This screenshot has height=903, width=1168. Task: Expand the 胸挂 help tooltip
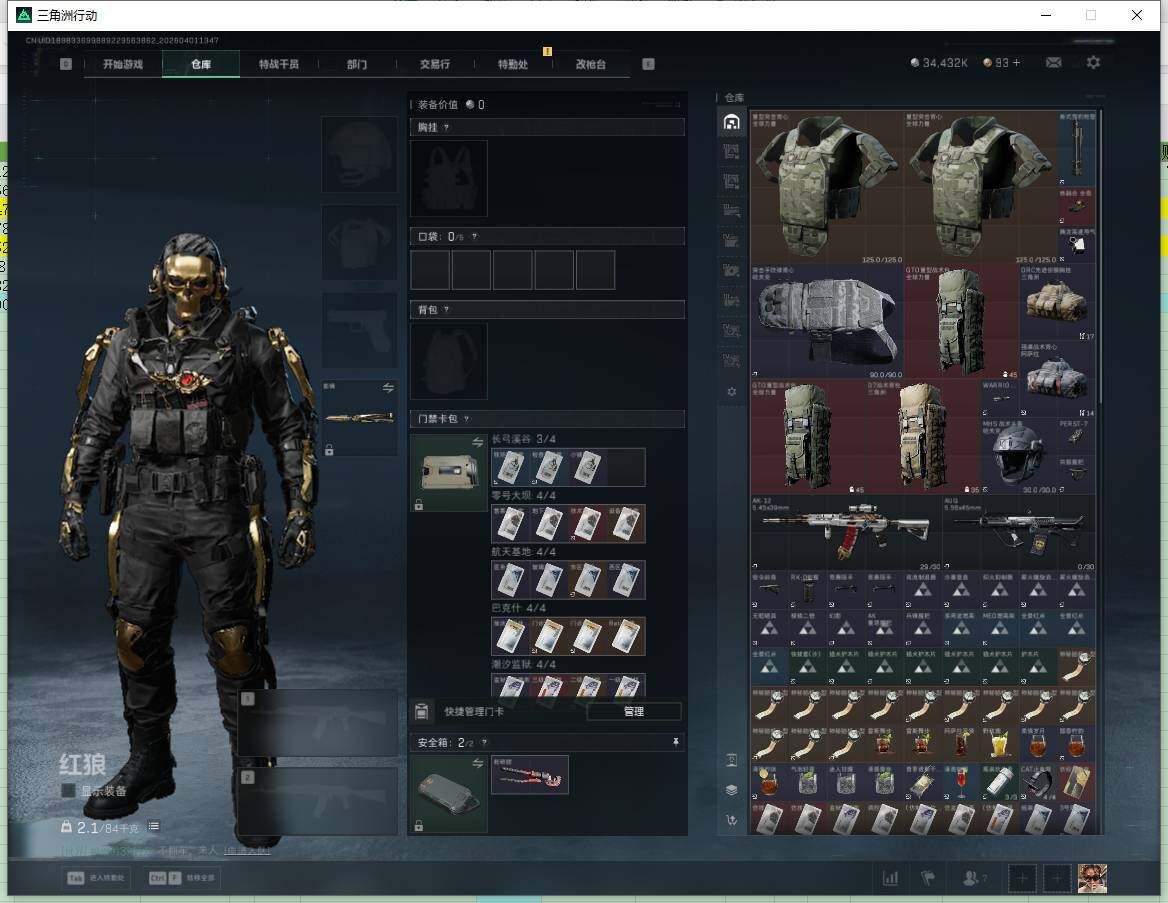(x=446, y=128)
